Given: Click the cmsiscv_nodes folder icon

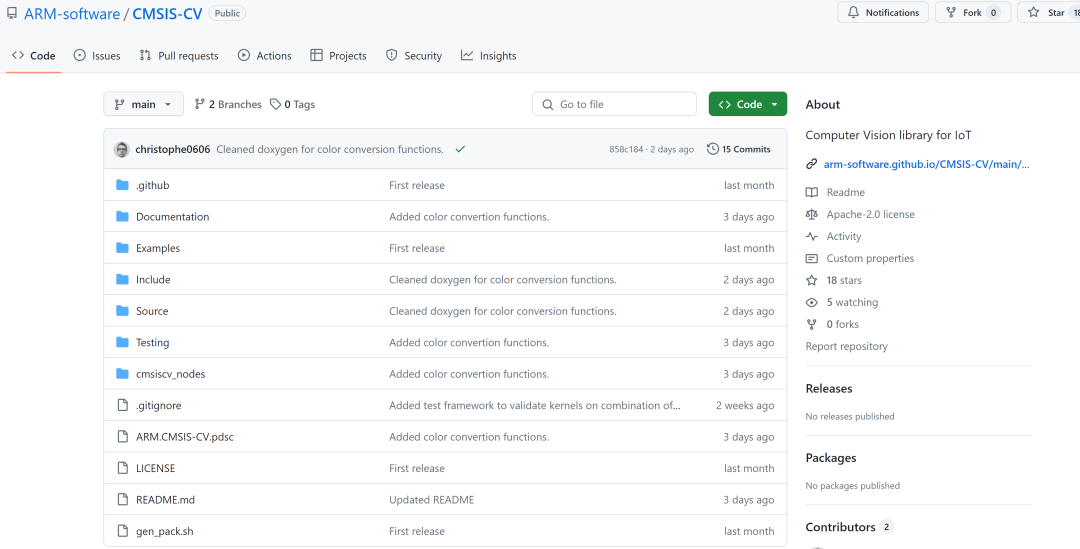Looking at the screenshot, I should coord(123,374).
